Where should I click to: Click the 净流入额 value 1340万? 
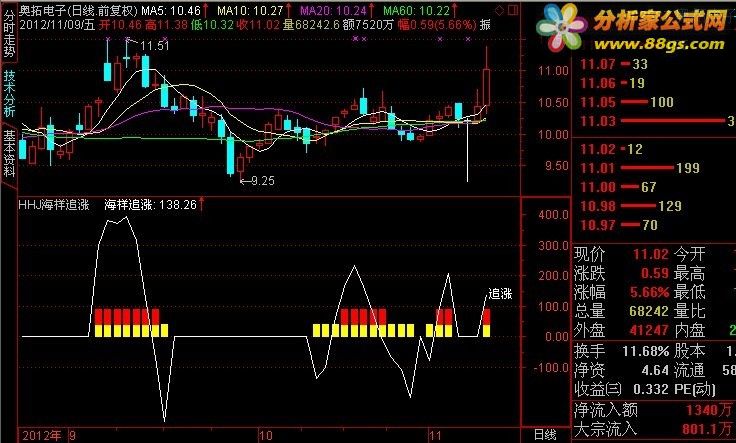tap(709, 411)
